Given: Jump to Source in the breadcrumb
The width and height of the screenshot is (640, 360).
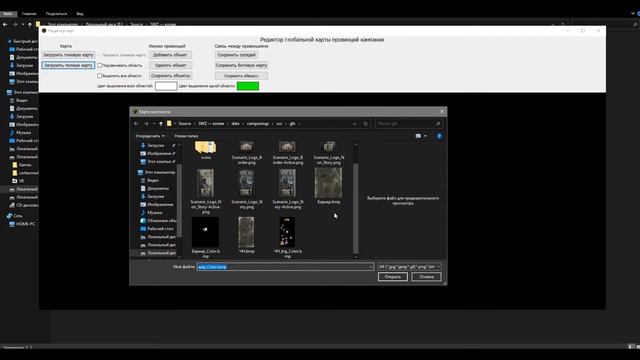Looking at the screenshot, I should pyautogui.click(x=184, y=124).
